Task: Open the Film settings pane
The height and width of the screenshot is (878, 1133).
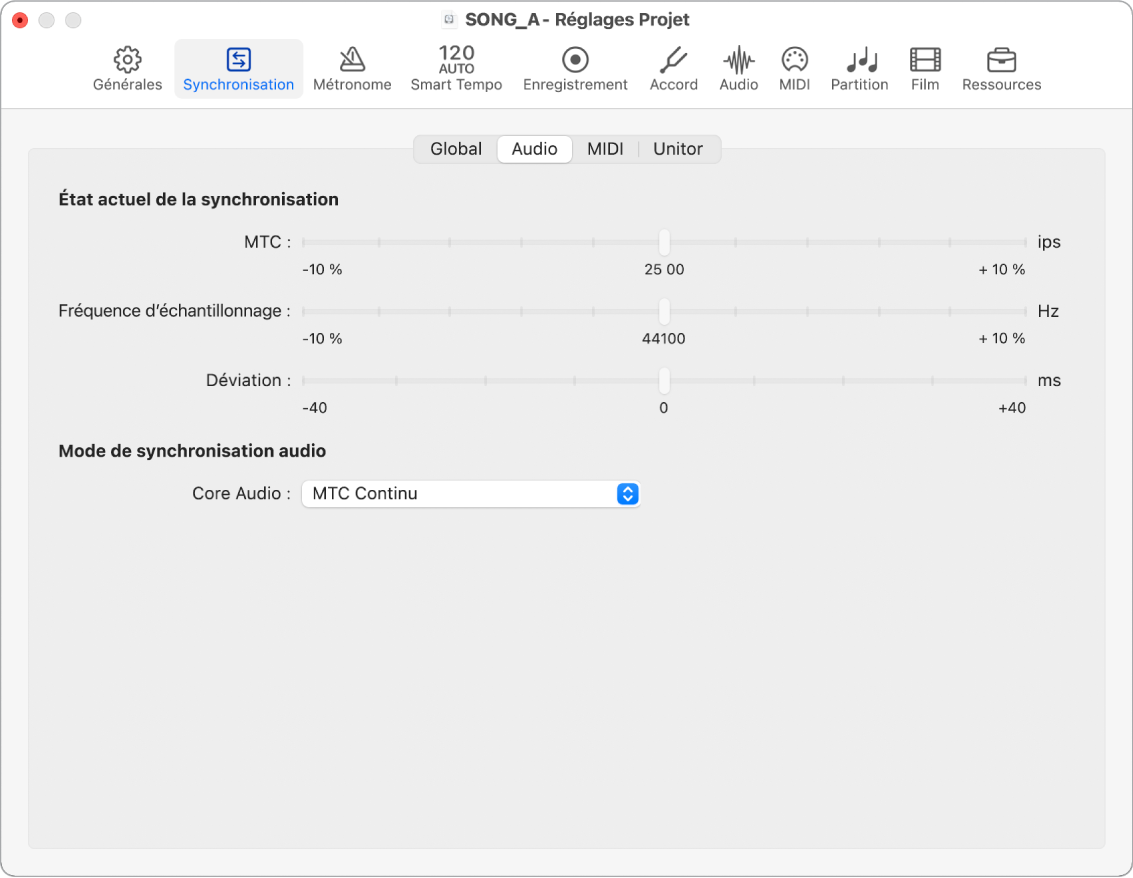Action: click(925, 61)
